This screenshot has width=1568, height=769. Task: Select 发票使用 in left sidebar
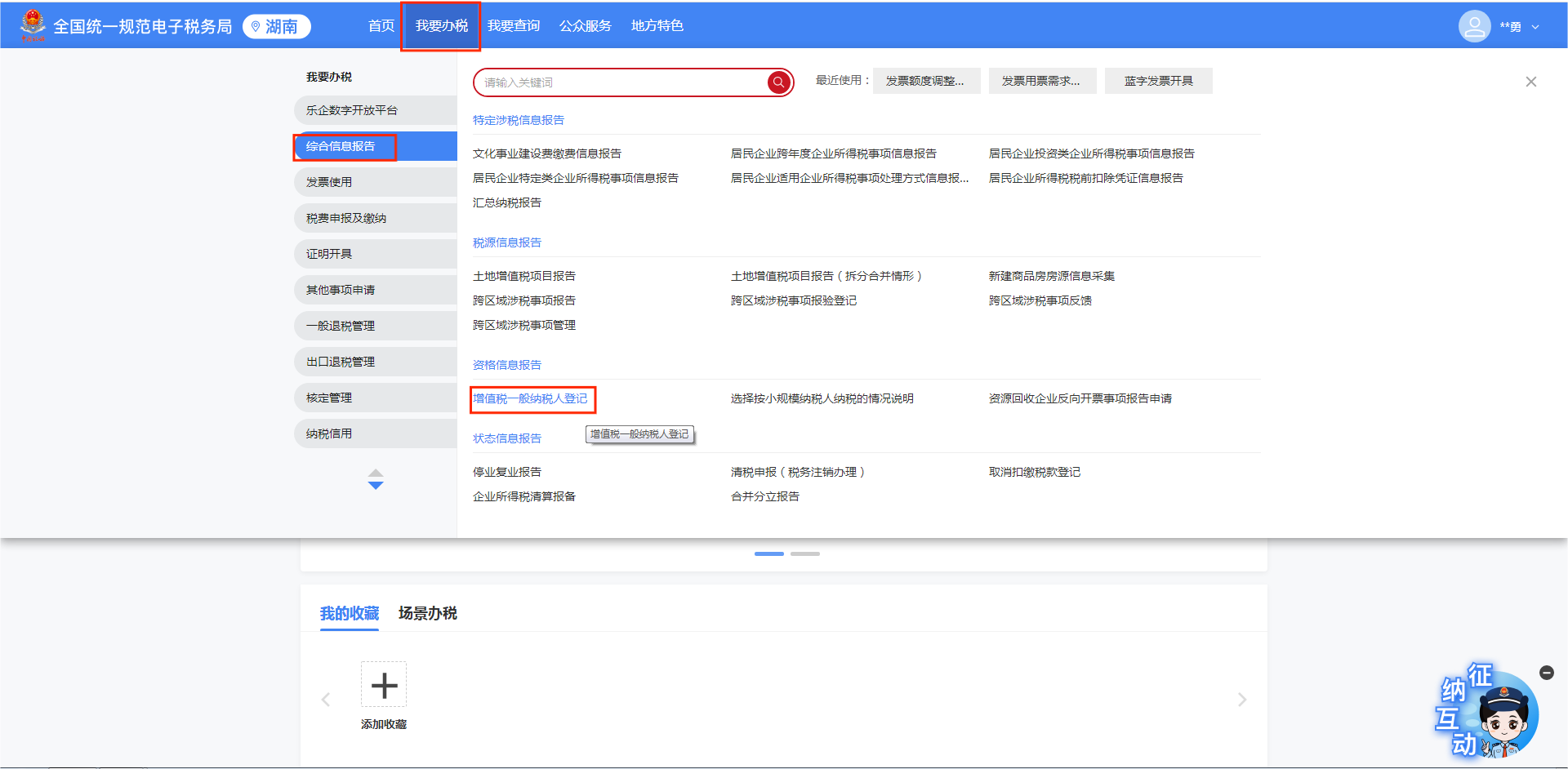[x=329, y=182]
